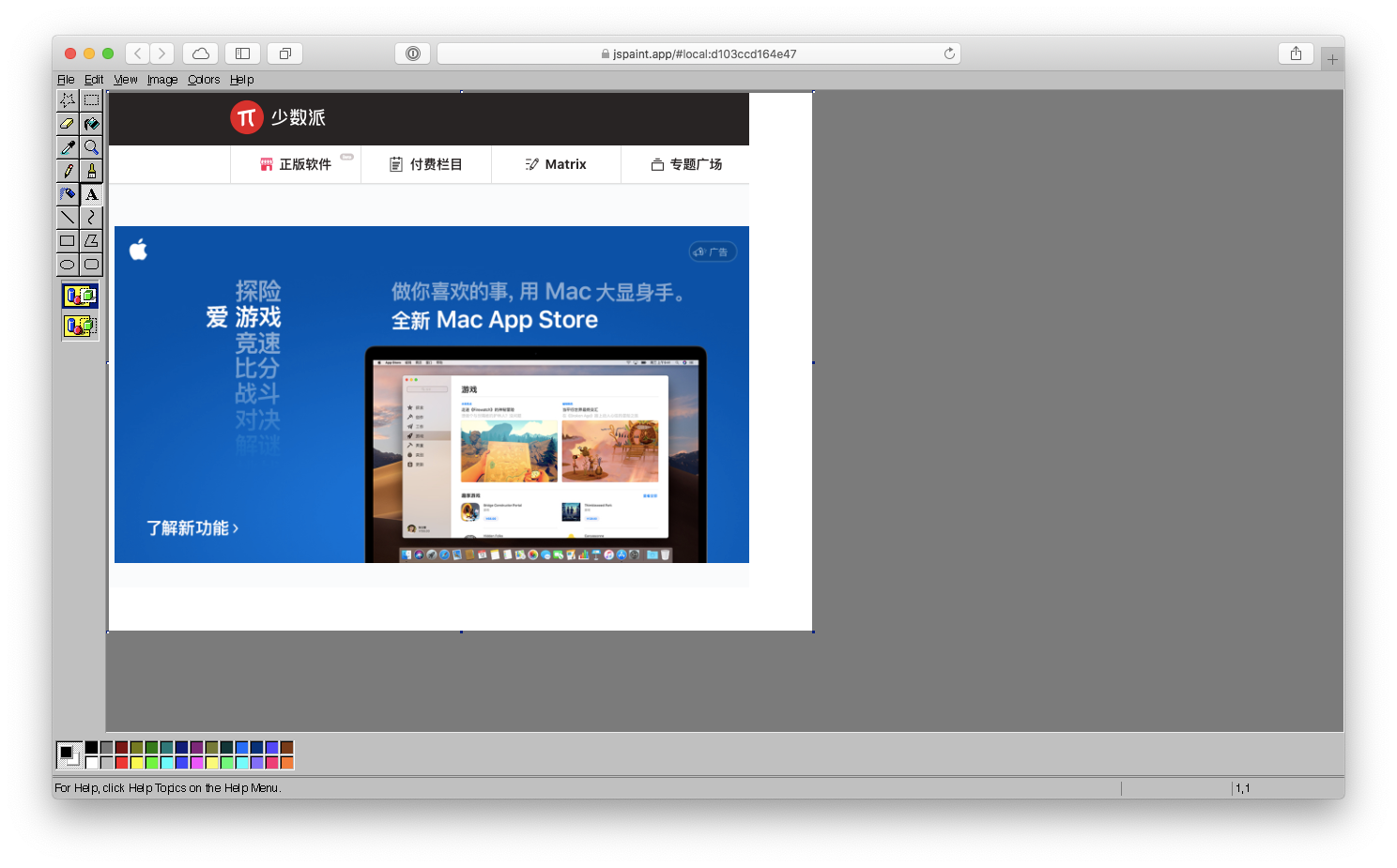The height and width of the screenshot is (868, 1397).
Task: Choose the orange palette swatch
Action: (x=287, y=763)
